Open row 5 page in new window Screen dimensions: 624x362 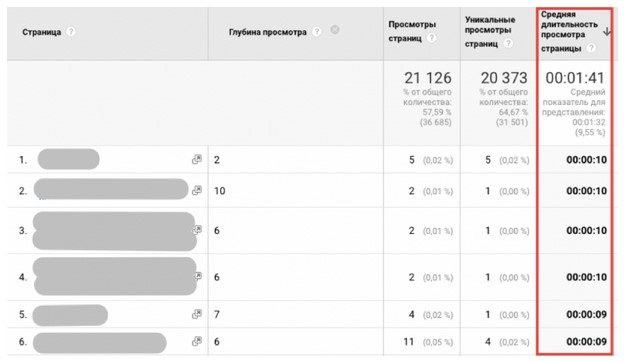tap(197, 314)
